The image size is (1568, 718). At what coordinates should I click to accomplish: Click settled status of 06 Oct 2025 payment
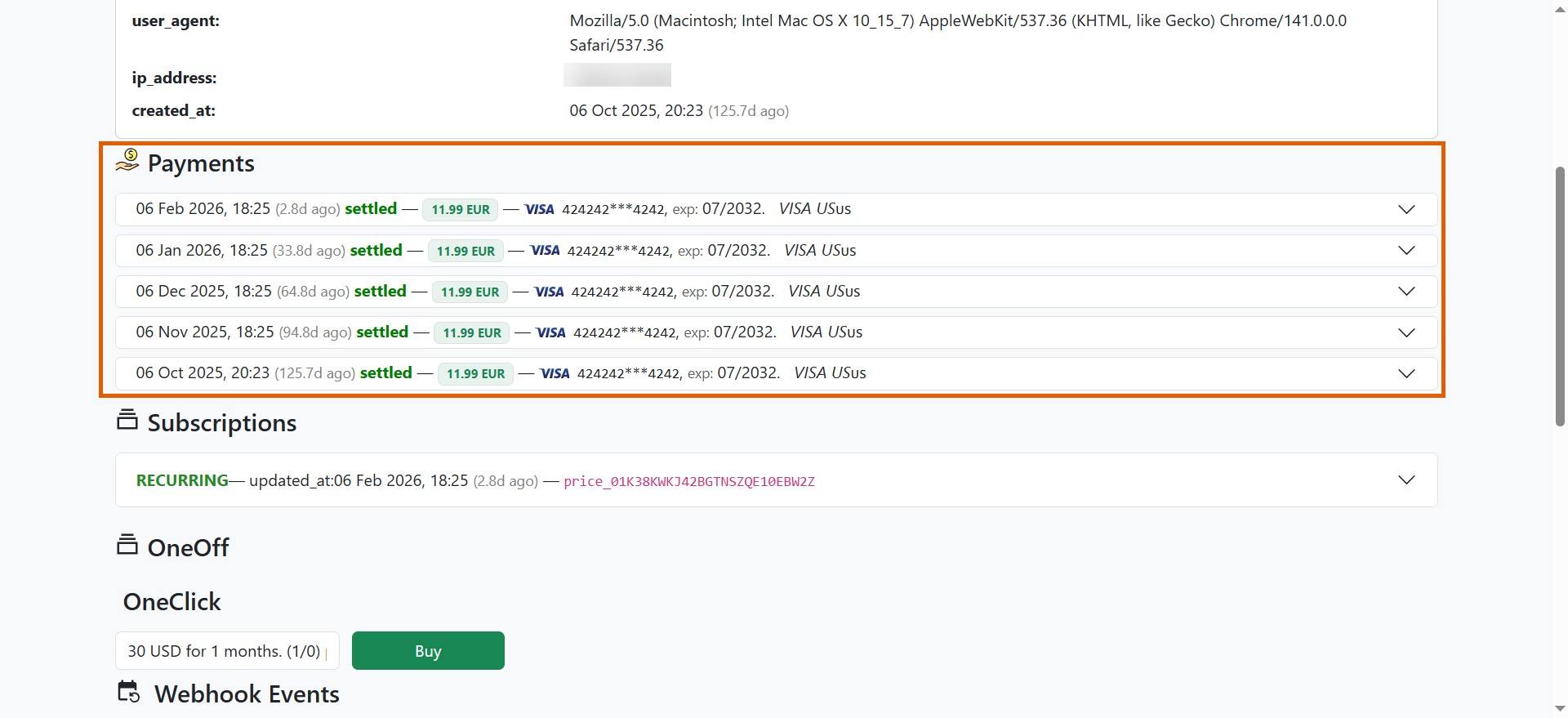tap(386, 372)
